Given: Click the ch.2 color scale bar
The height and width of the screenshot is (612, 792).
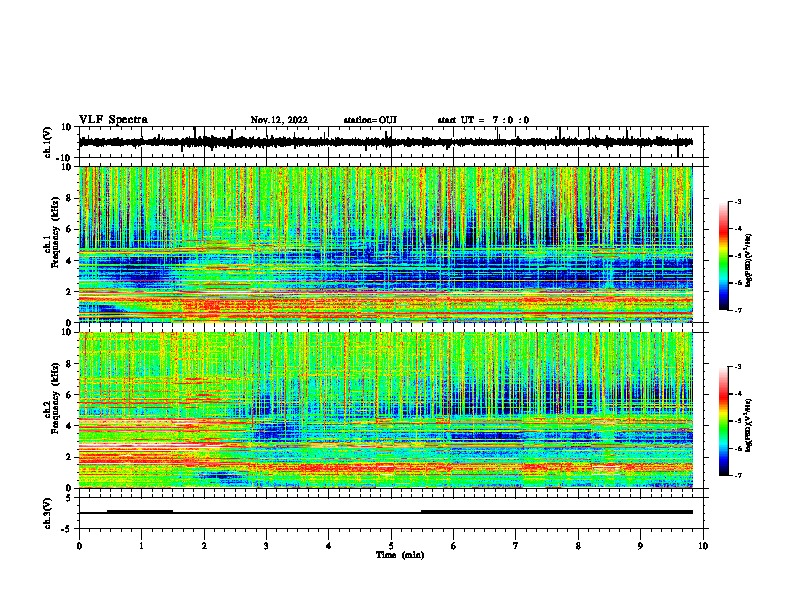Looking at the screenshot, I should tap(724, 421).
